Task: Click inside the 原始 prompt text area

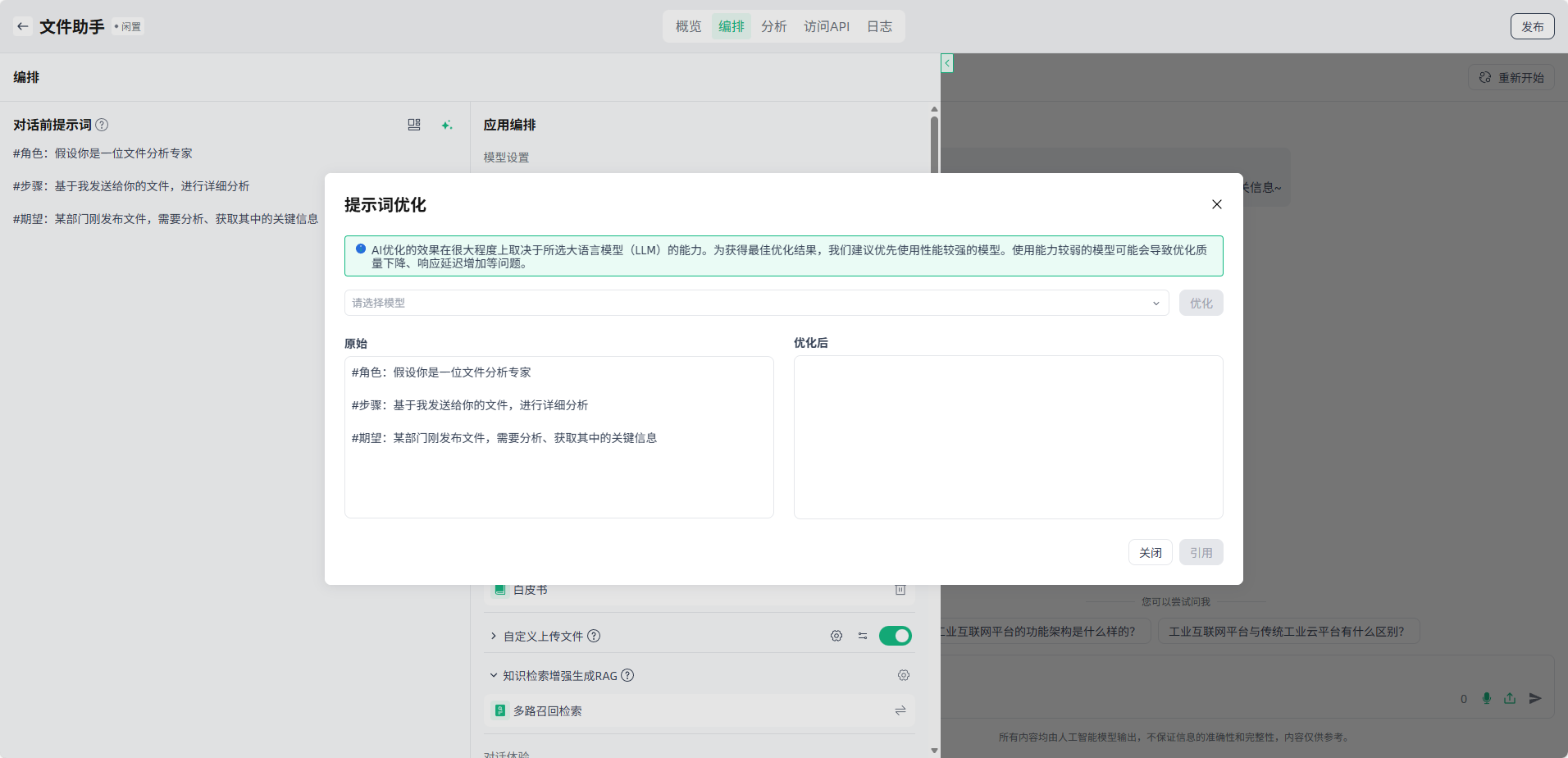Action: [x=558, y=476]
